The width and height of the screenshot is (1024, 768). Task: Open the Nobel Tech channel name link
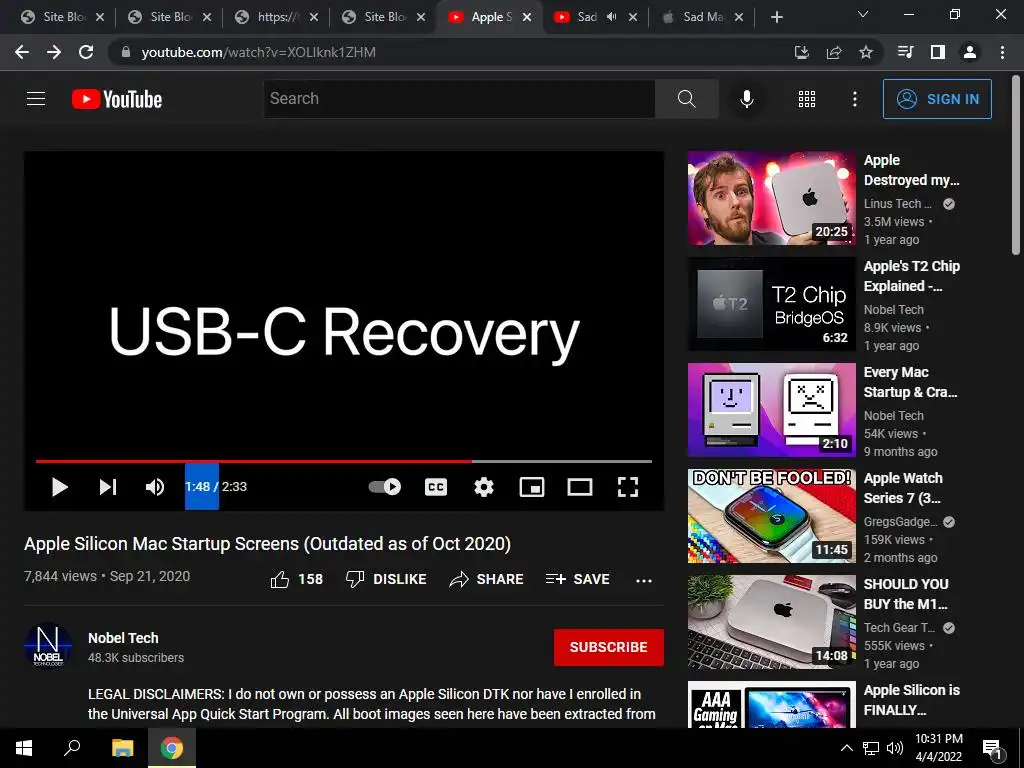tap(123, 638)
